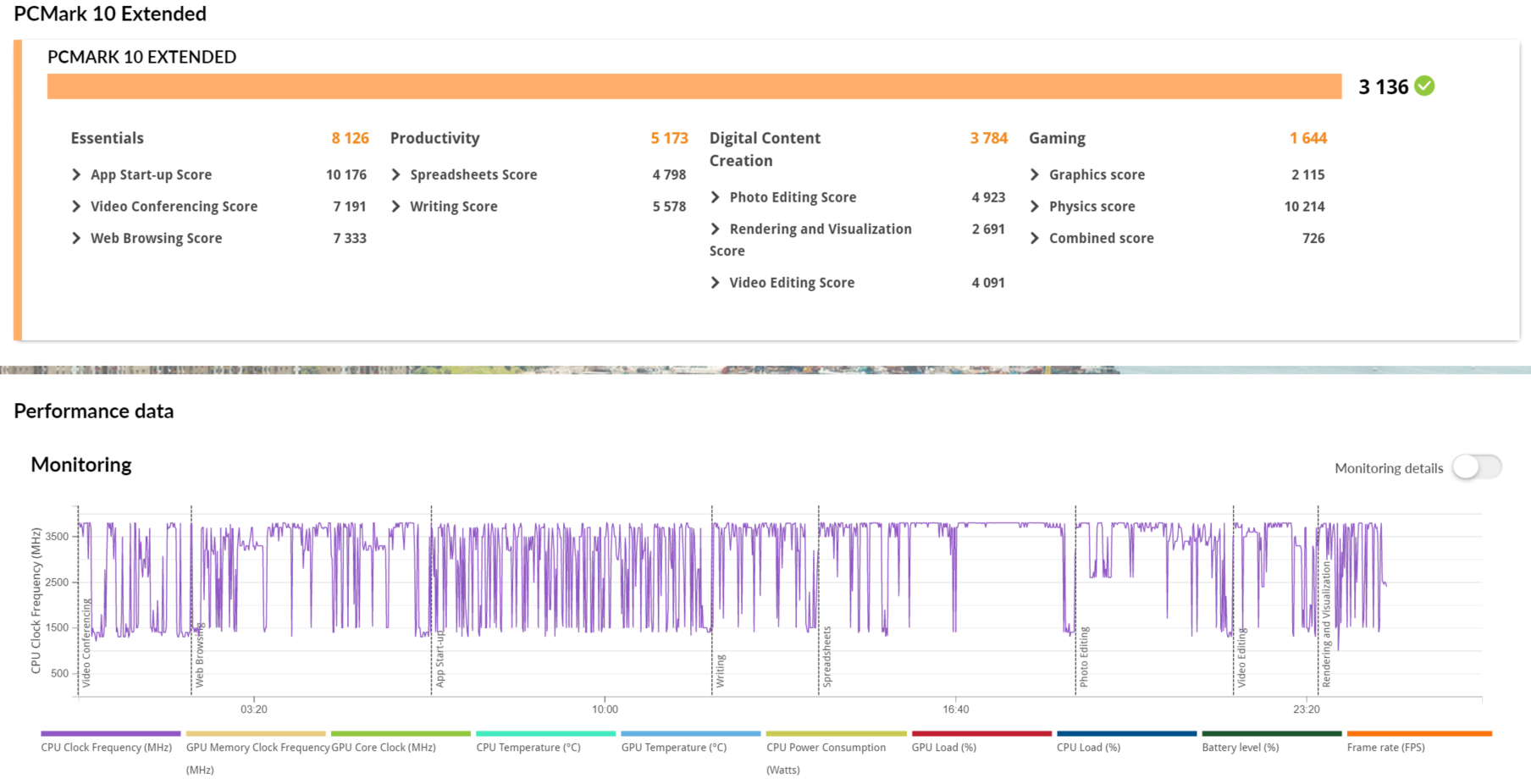The height and width of the screenshot is (784, 1531).
Task: Click the Gaming heading
Action: coord(1057,138)
